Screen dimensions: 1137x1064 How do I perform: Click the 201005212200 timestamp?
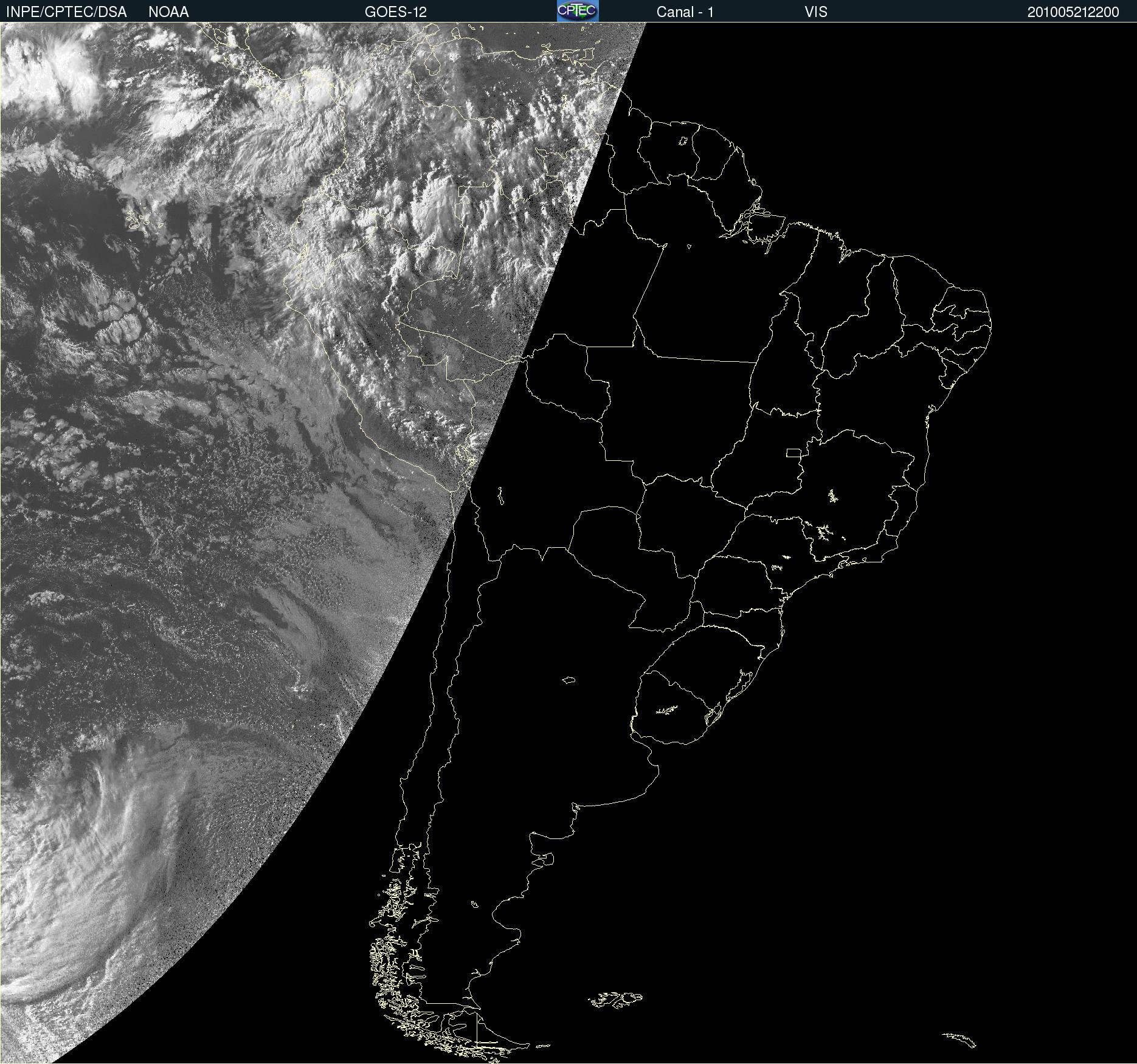[1073, 12]
